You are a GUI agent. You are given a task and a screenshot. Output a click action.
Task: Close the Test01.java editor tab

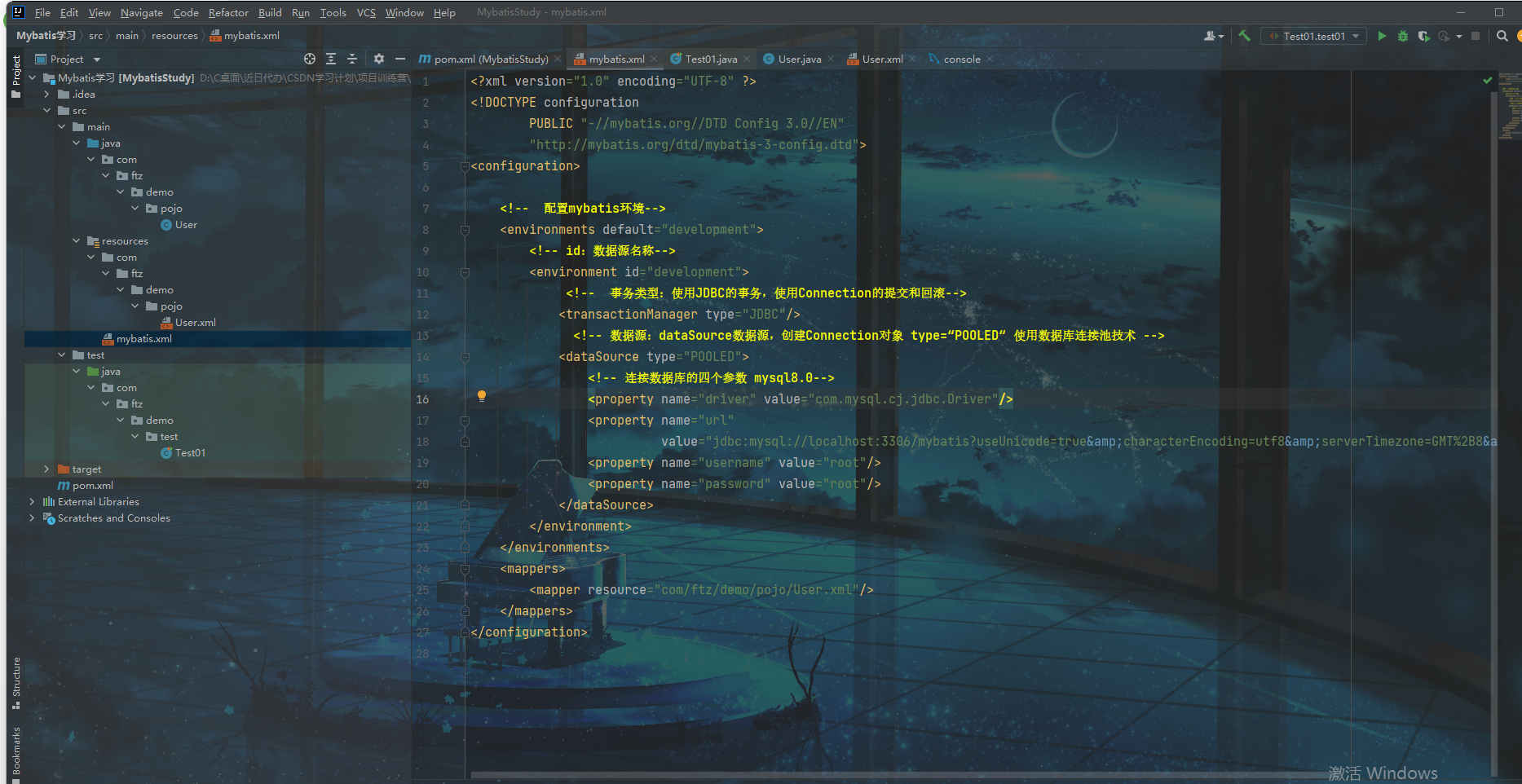(747, 59)
